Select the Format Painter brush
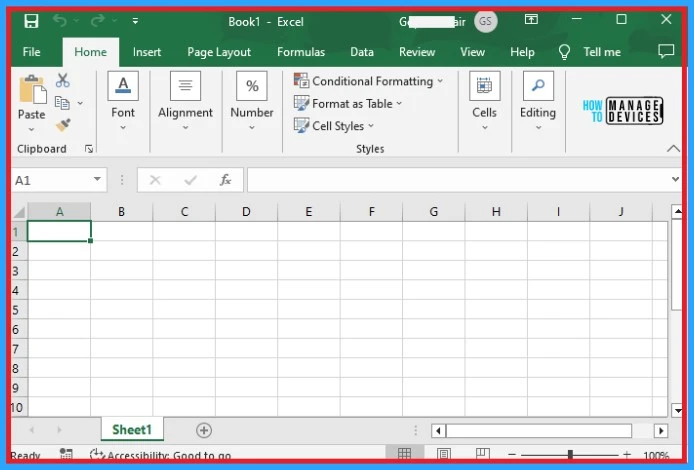The width and height of the screenshot is (694, 470). (x=63, y=125)
